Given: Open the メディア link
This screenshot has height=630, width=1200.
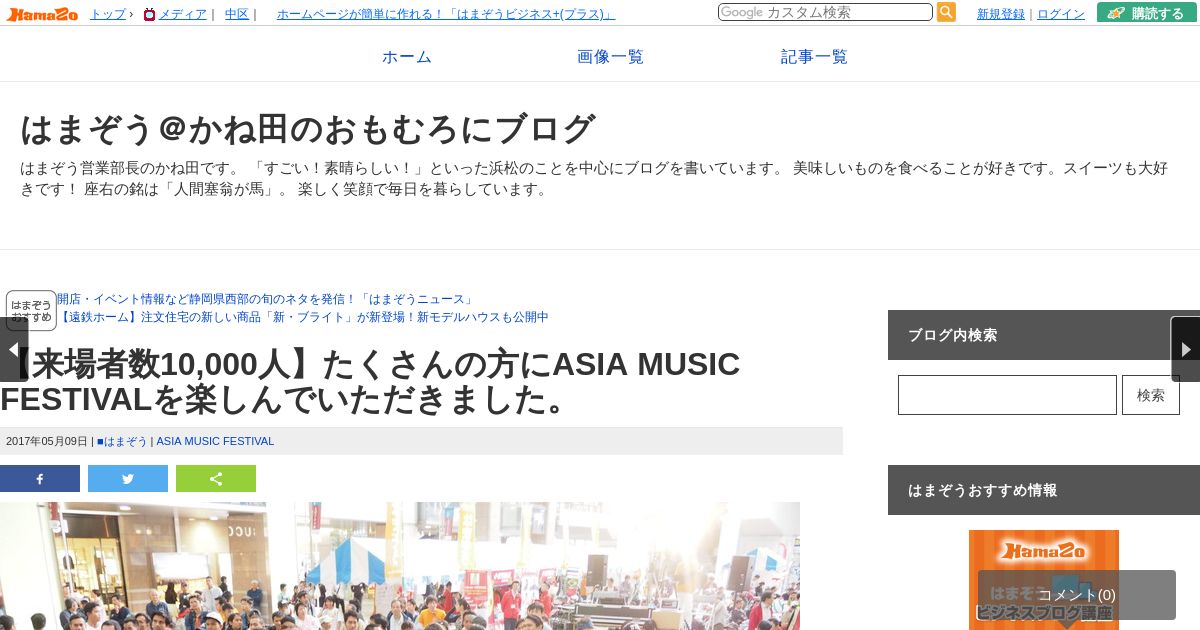Looking at the screenshot, I should pos(182,14).
